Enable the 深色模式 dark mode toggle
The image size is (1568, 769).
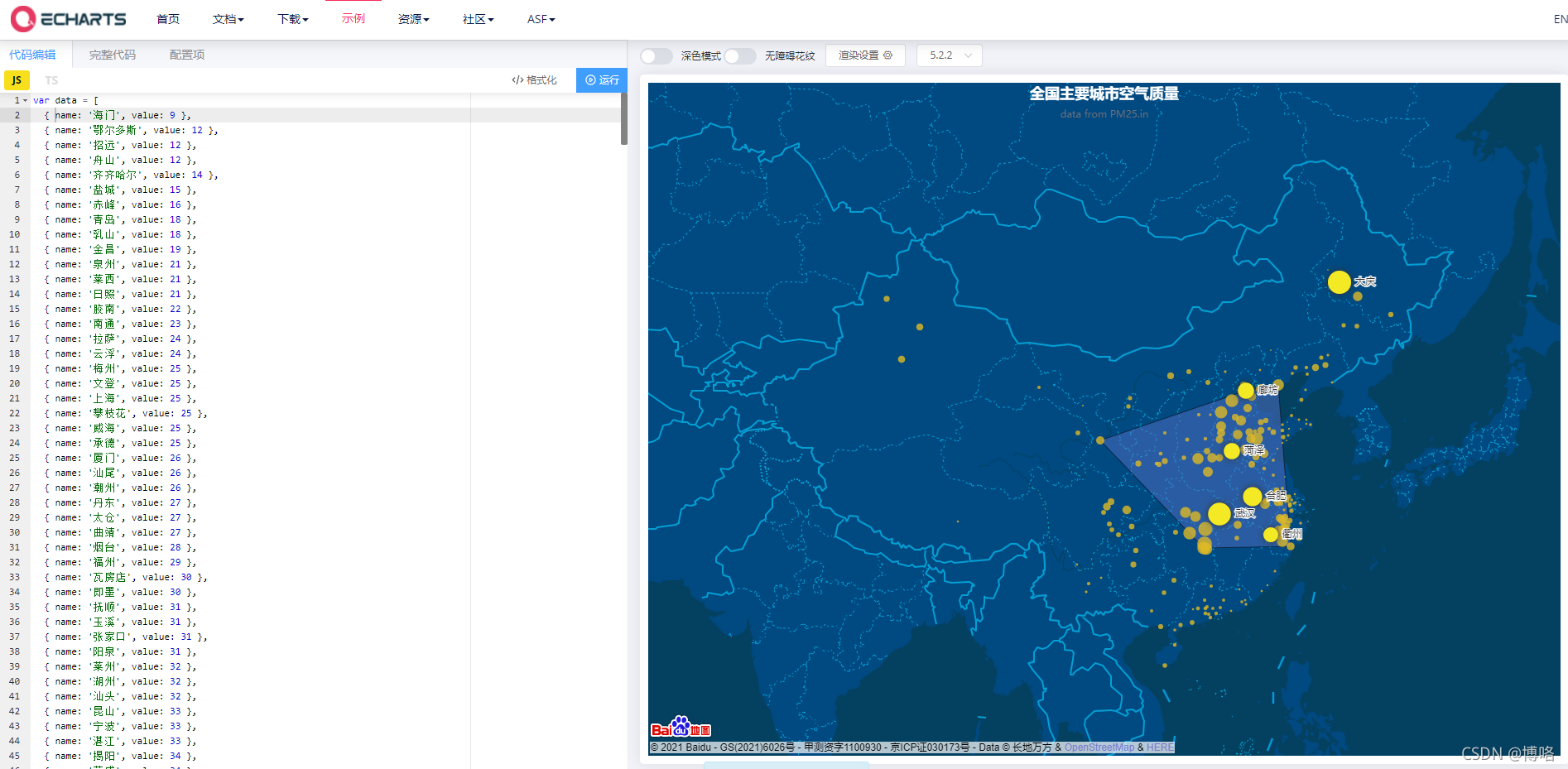[656, 55]
